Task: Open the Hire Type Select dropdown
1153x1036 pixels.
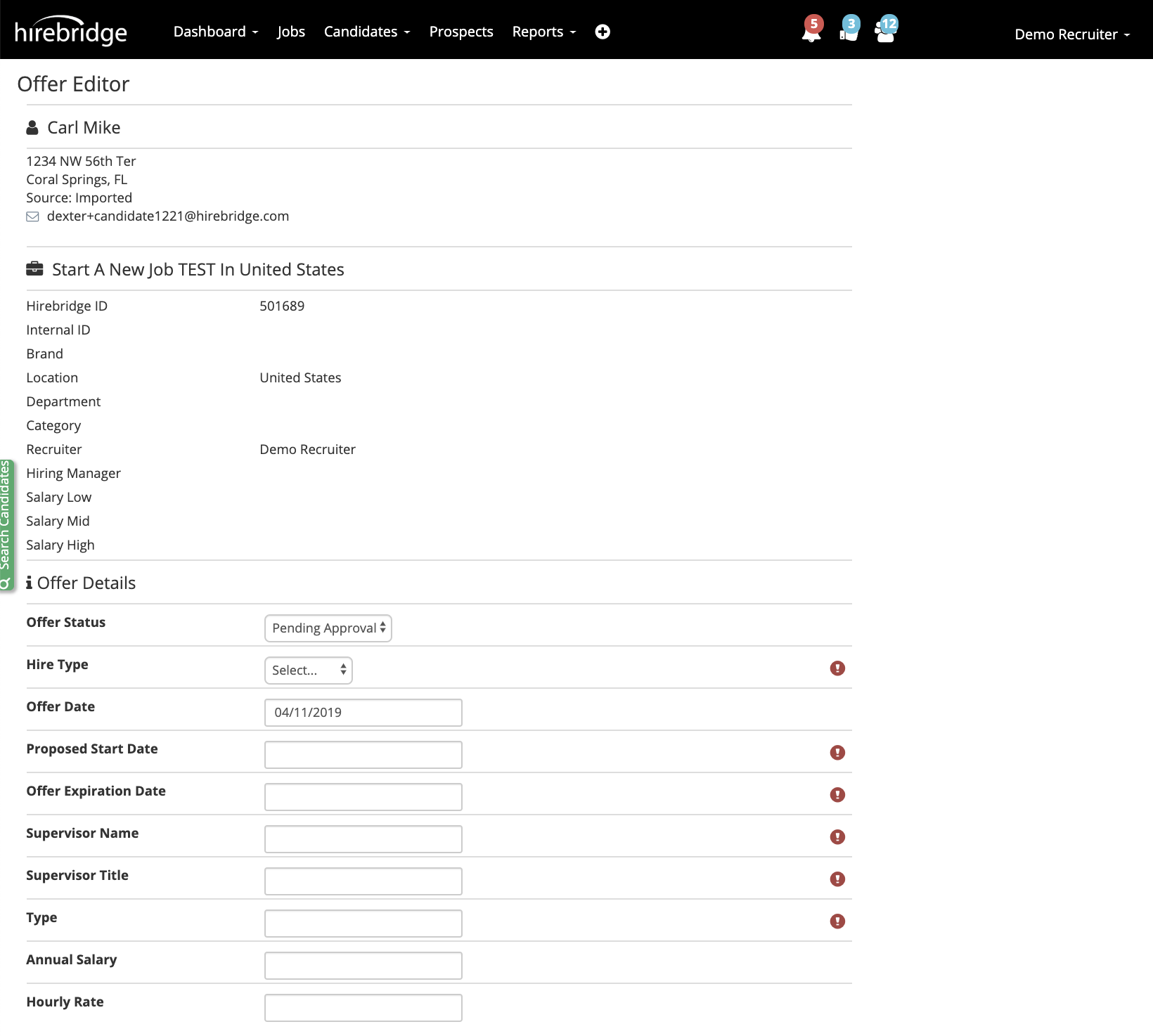Action: tap(307, 670)
